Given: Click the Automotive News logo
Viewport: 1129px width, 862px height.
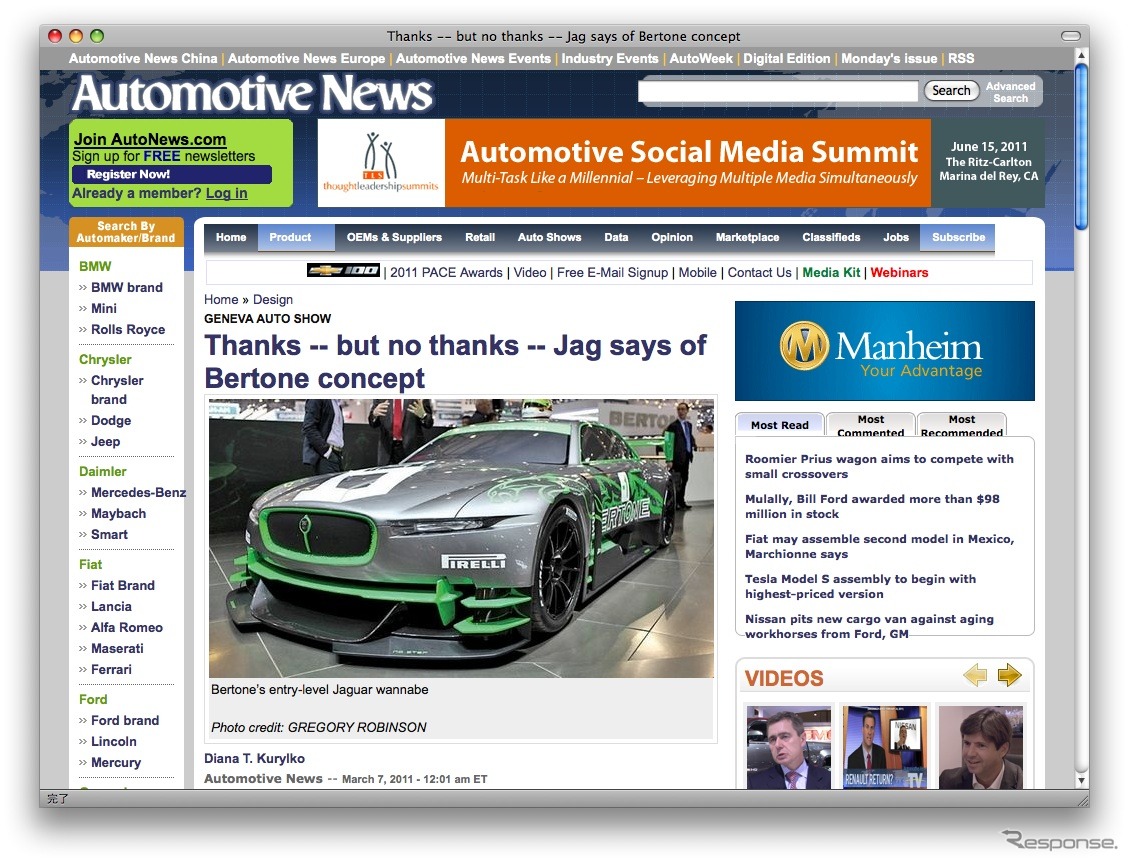Looking at the screenshot, I should click(x=252, y=94).
